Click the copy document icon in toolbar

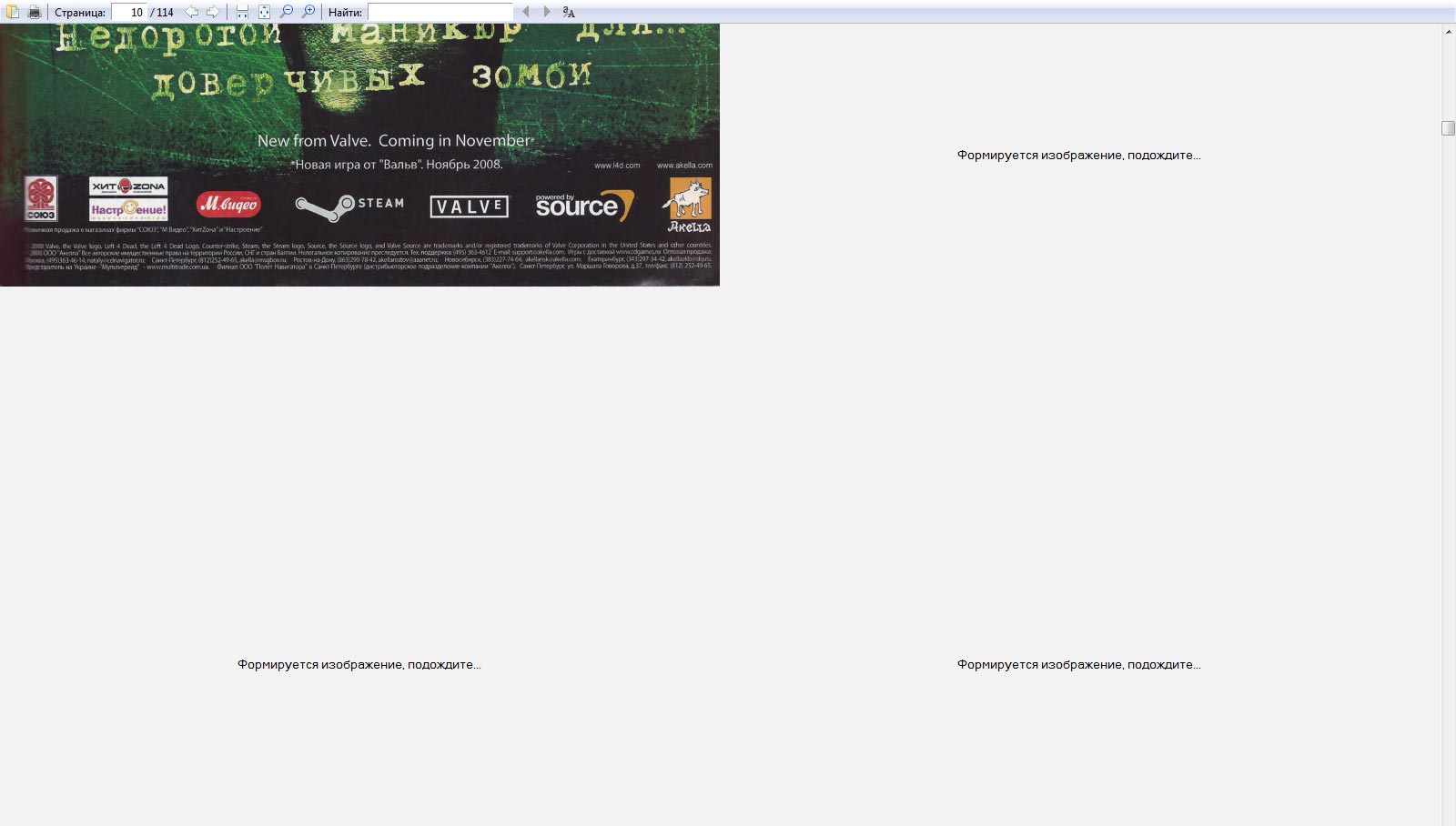pyautogui.click(x=13, y=12)
